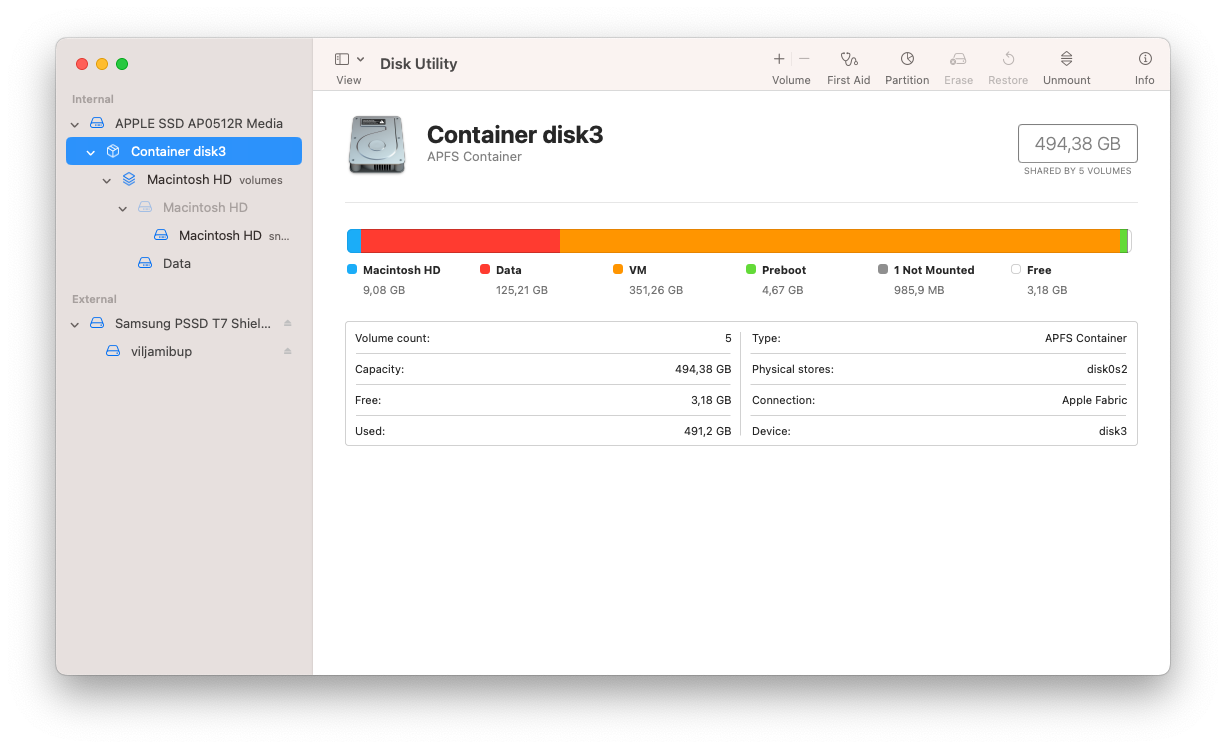Viewport: 1226px width, 749px height.
Task: Click the View dropdown chevron
Action: pos(361,60)
